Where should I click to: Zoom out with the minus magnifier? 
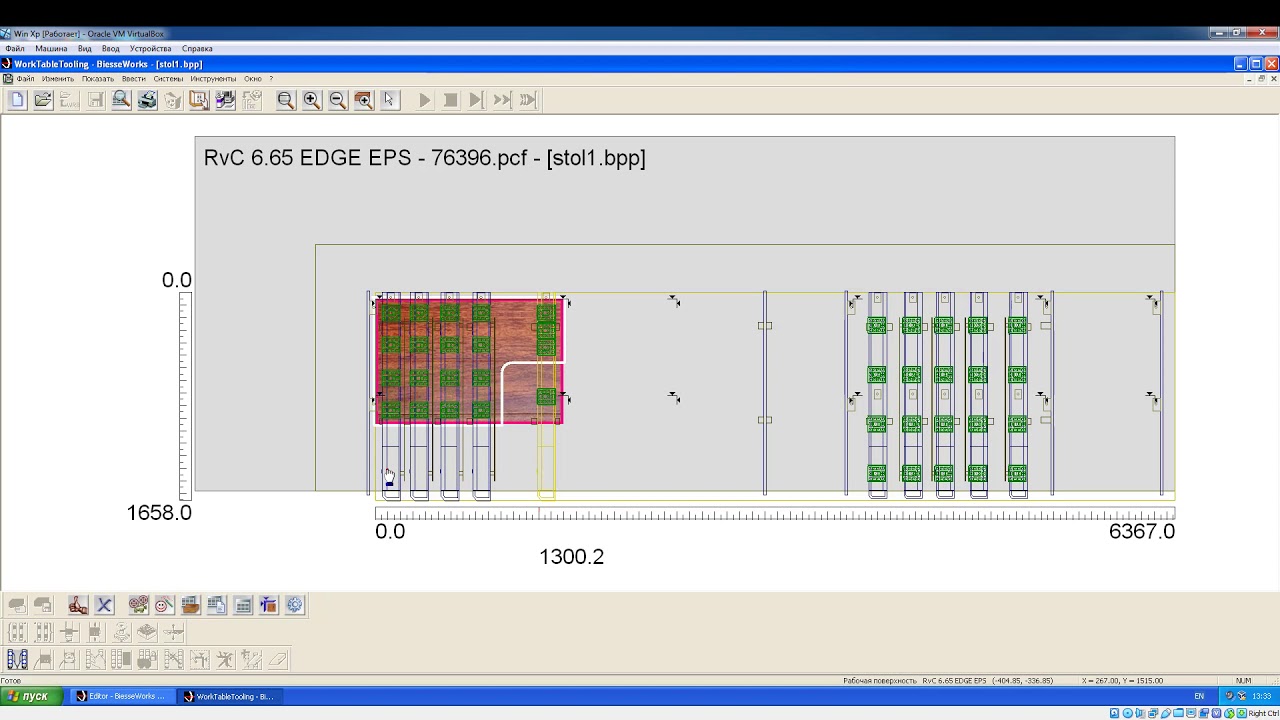click(x=337, y=100)
